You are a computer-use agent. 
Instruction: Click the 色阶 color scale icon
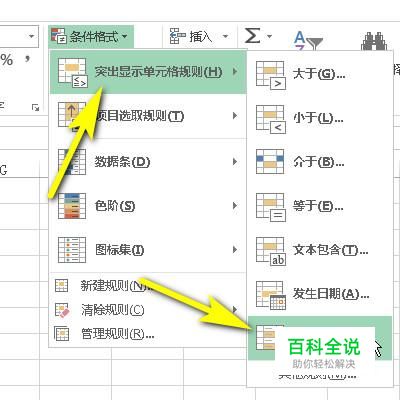pyautogui.click(x=72, y=206)
